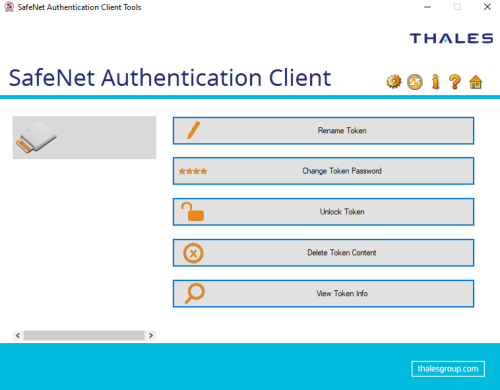Click Change Token Password button
This screenshot has width=500, height=390.
click(x=323, y=171)
